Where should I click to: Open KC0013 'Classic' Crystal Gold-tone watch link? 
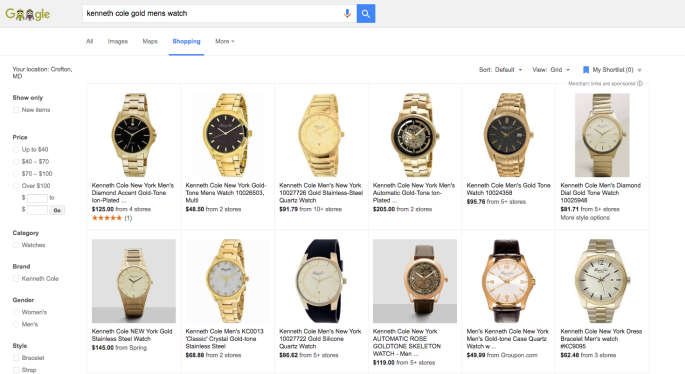[x=225, y=339]
